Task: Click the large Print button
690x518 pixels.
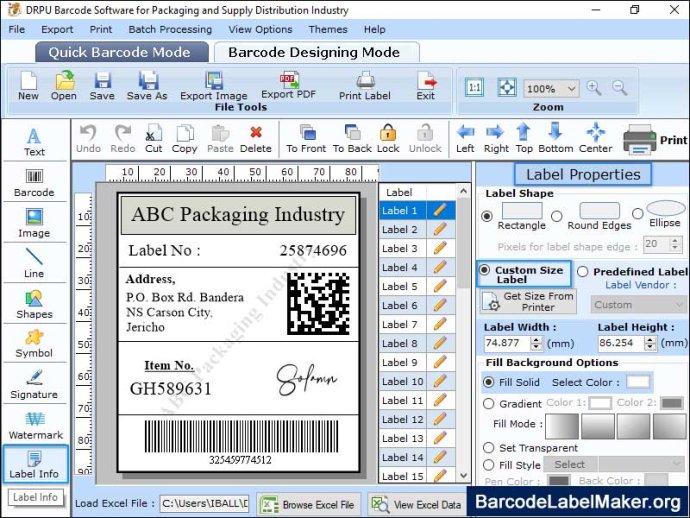Action: coord(655,140)
